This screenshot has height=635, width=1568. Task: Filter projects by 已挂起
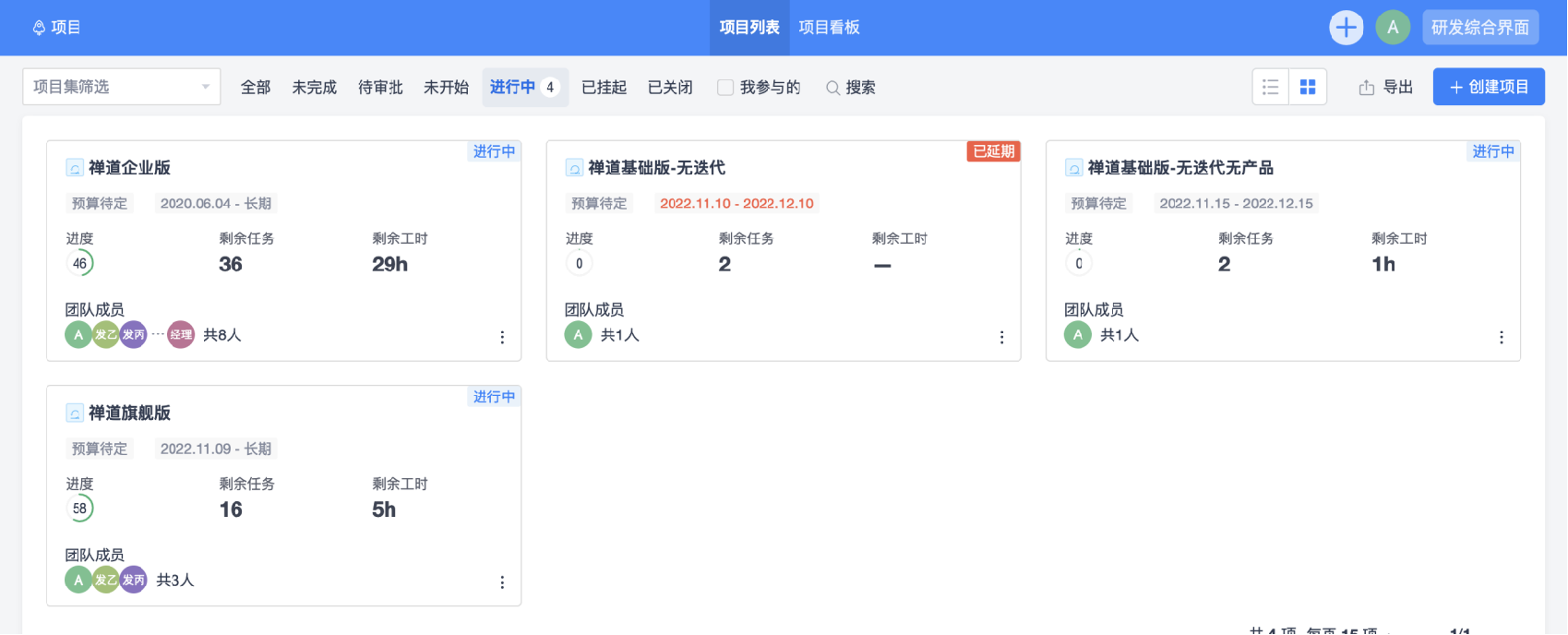click(x=604, y=88)
